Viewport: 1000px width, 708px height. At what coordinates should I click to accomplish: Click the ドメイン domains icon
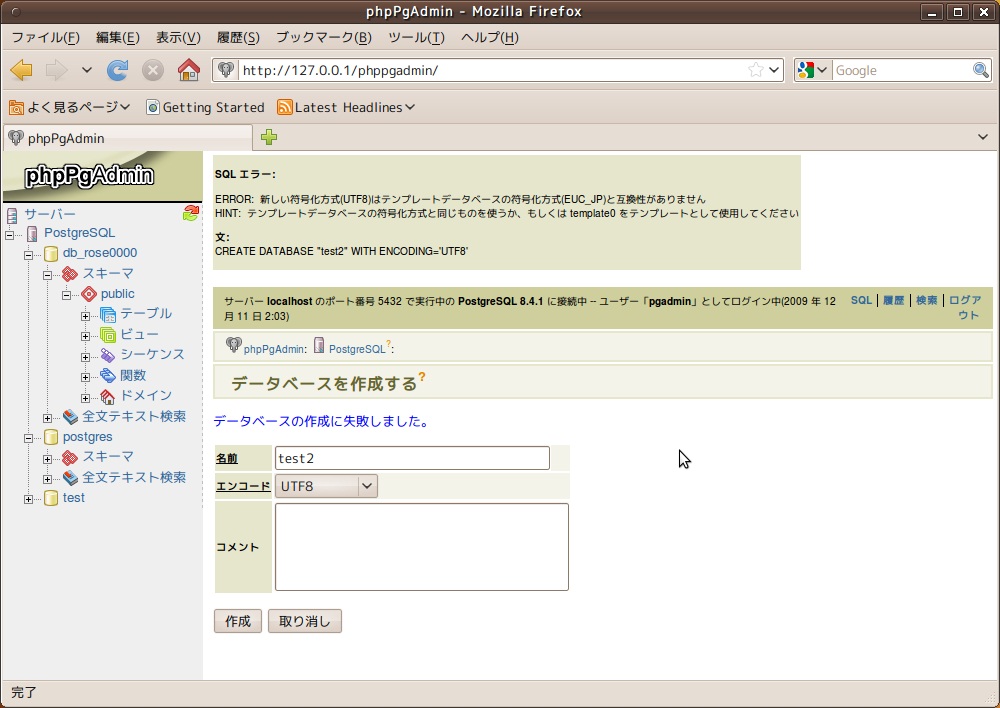(x=108, y=397)
